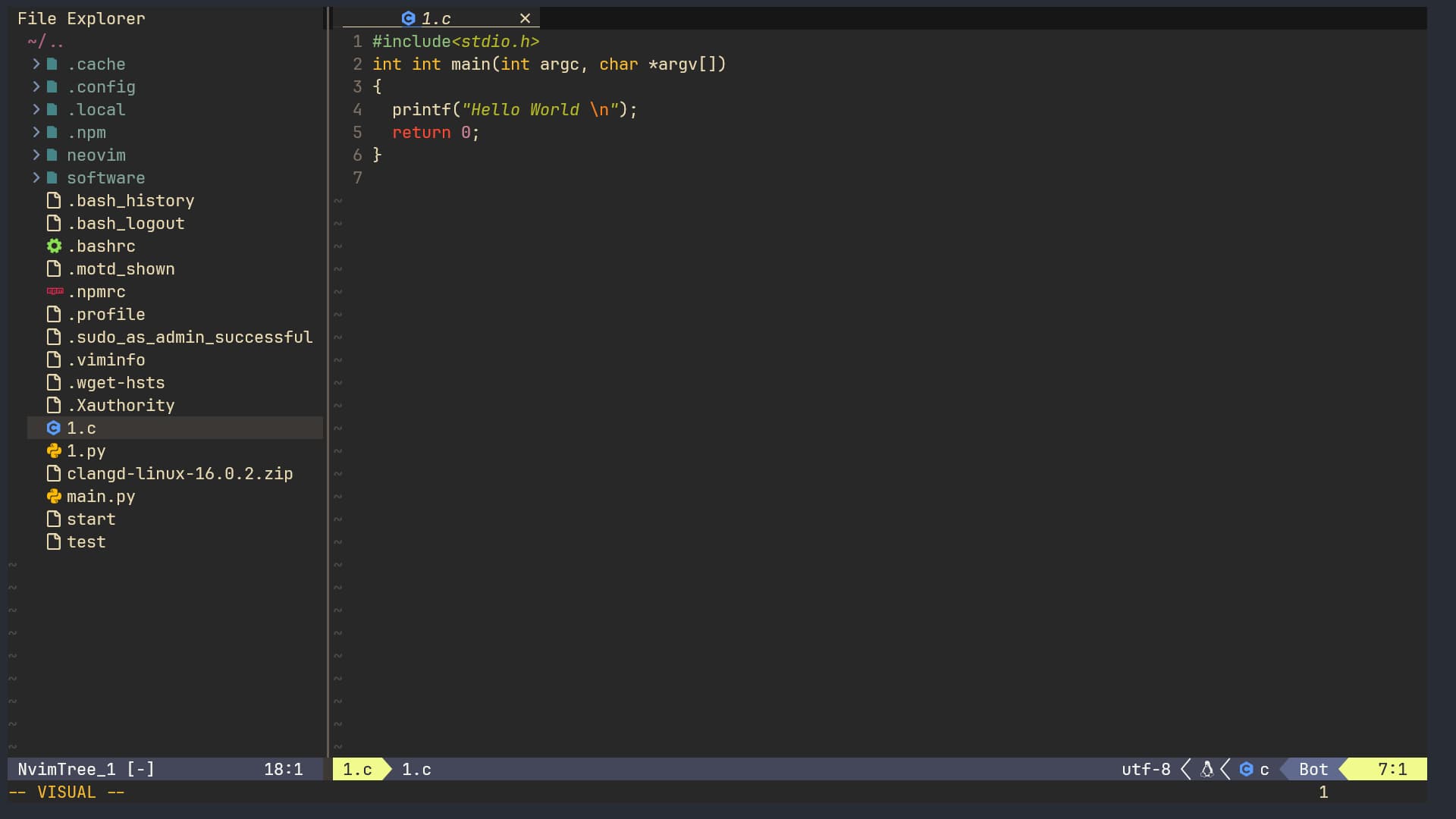Click the npm icon beside .npmrc

pyautogui.click(x=54, y=291)
